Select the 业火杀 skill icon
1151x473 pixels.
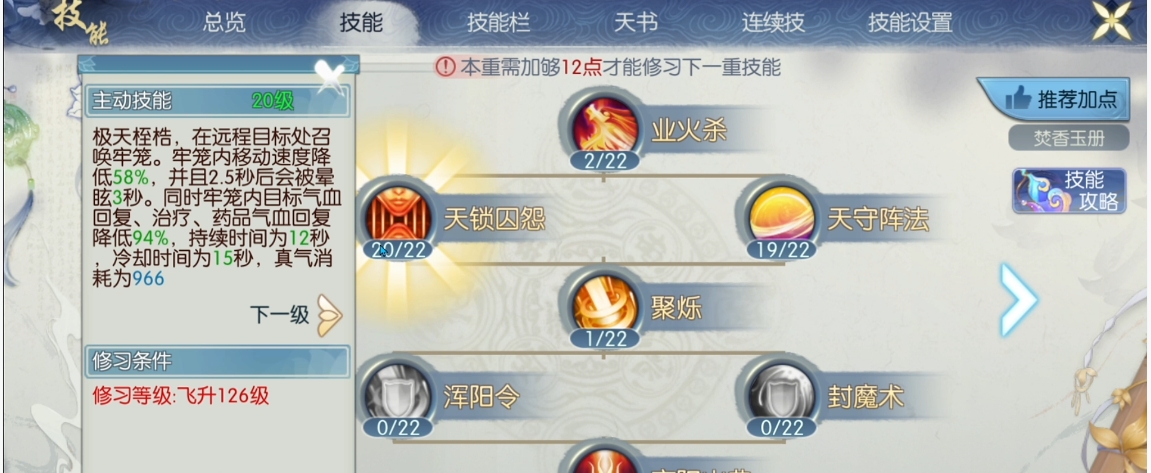(x=603, y=125)
